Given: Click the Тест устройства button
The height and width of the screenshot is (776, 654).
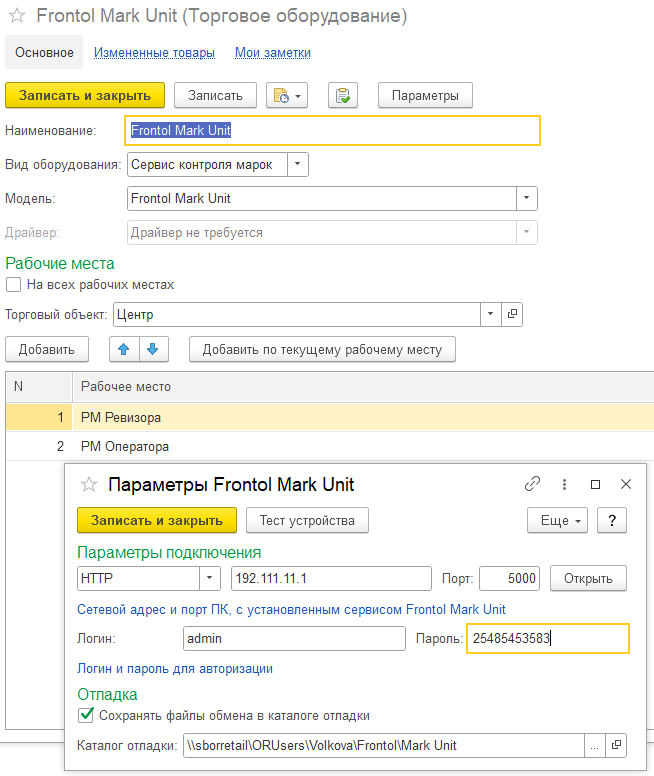Looking at the screenshot, I should point(307,520).
